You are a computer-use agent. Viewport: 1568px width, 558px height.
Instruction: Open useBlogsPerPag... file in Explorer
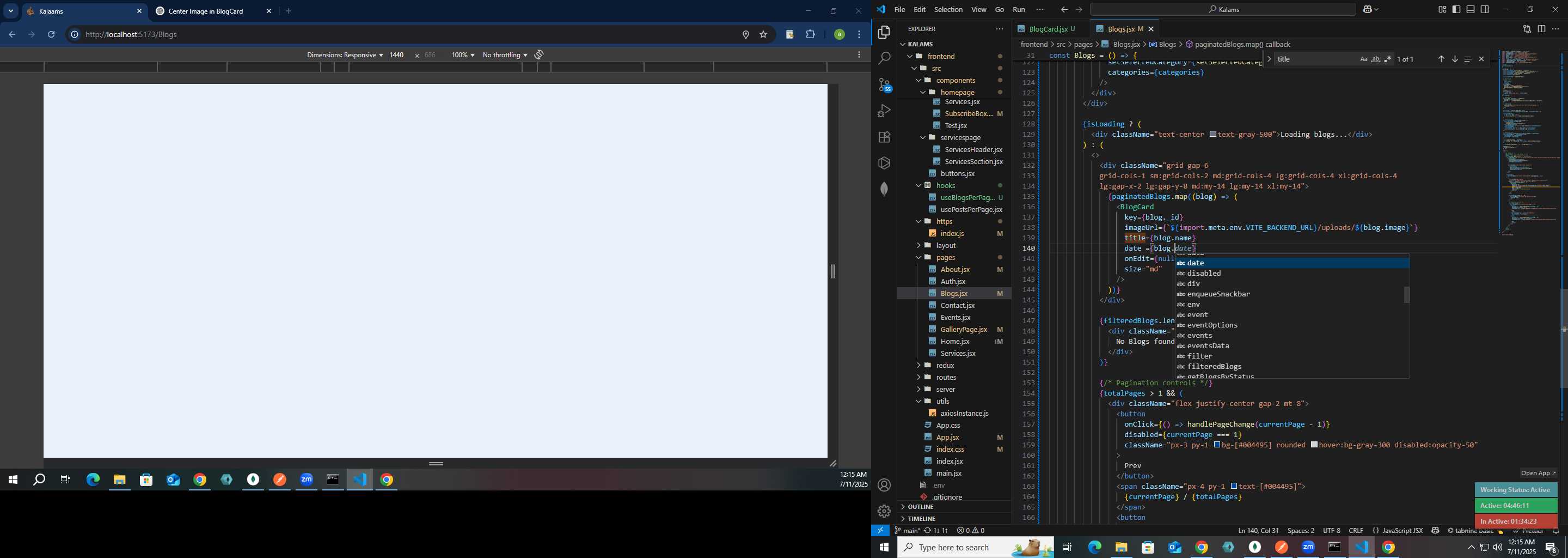point(967,198)
